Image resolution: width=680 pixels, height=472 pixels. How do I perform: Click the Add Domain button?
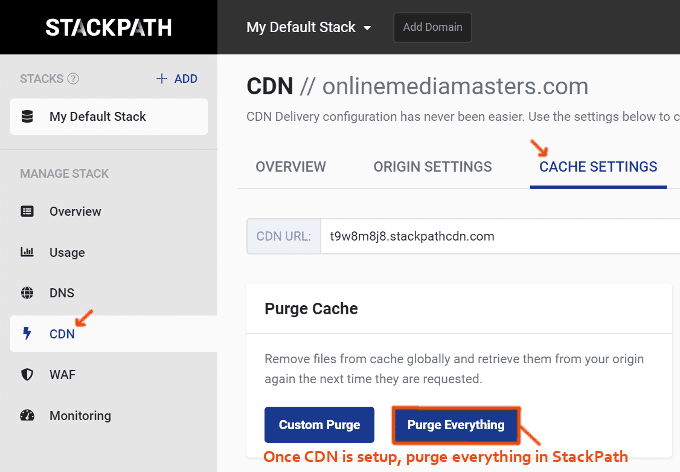click(432, 27)
